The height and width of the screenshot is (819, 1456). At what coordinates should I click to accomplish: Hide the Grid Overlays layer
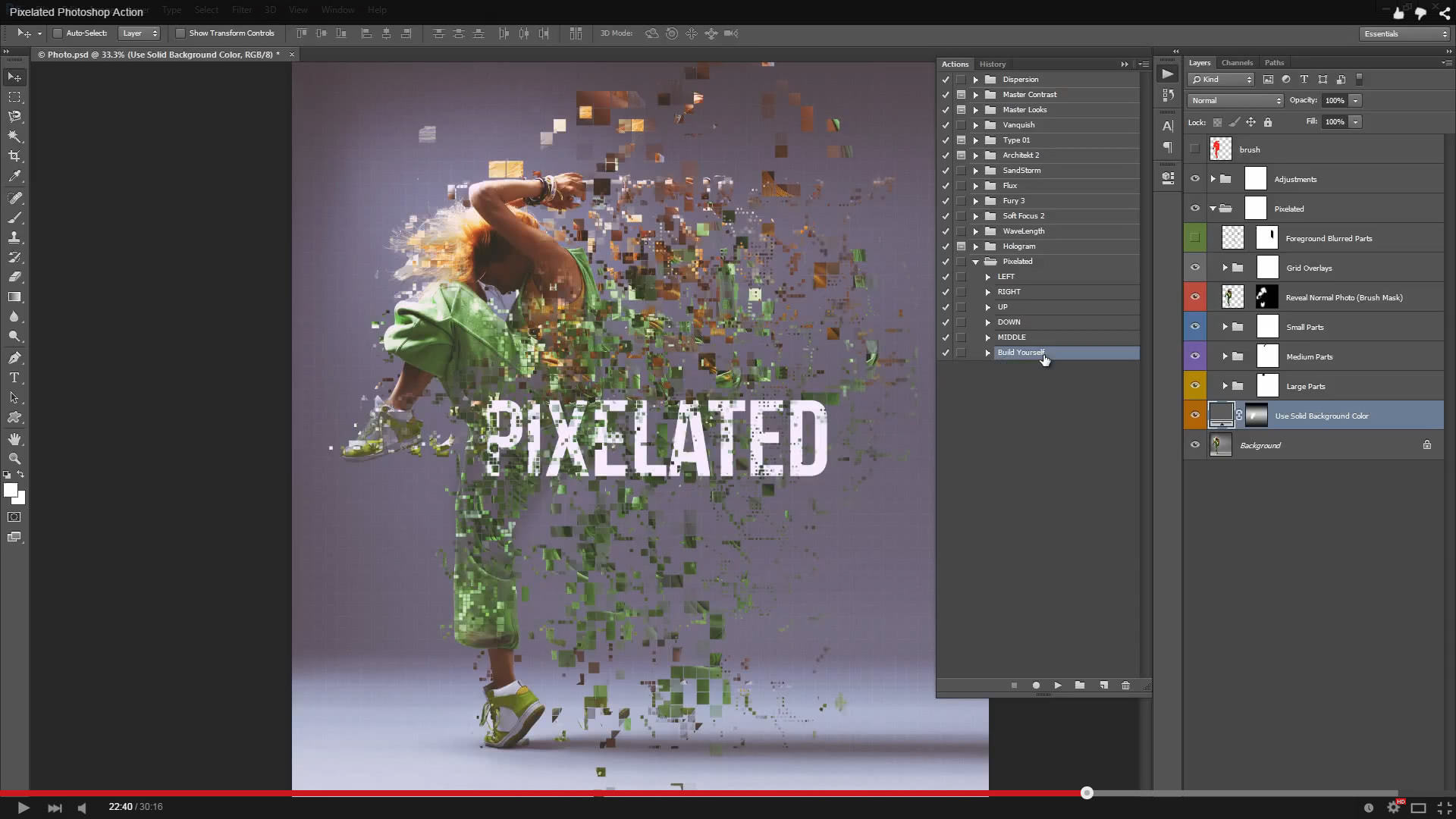1196,267
